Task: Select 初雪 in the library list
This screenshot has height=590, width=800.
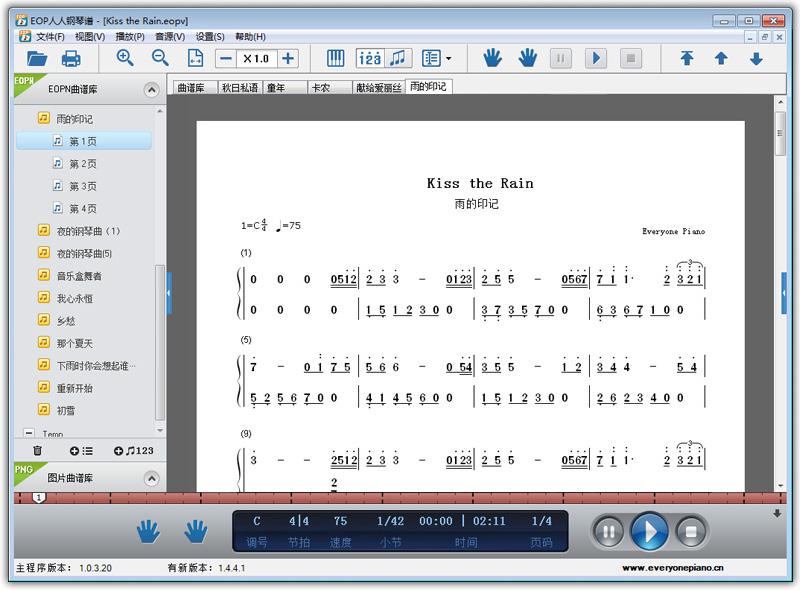Action: pyautogui.click(x=66, y=411)
